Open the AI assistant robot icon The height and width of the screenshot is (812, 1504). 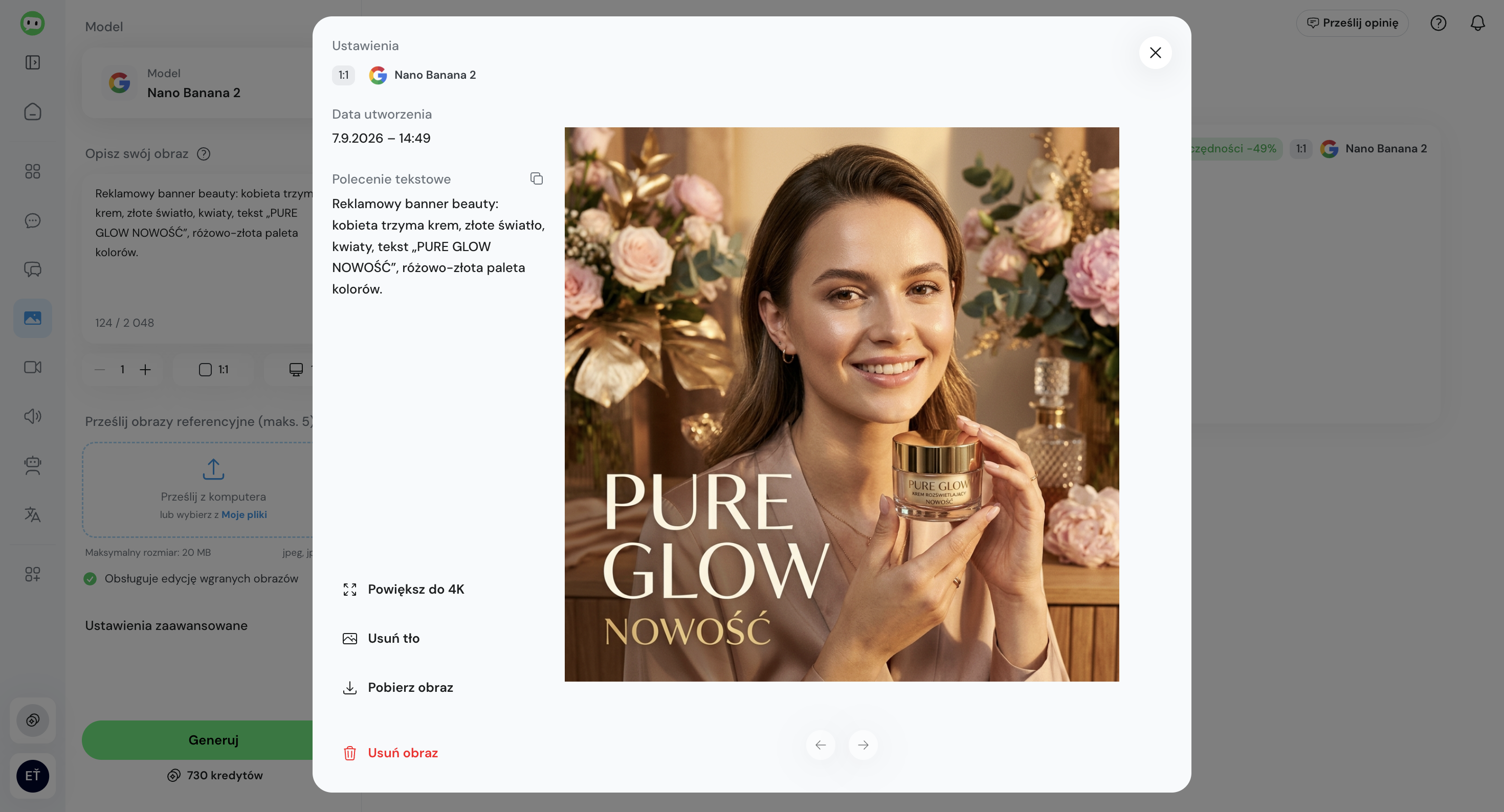[33, 465]
